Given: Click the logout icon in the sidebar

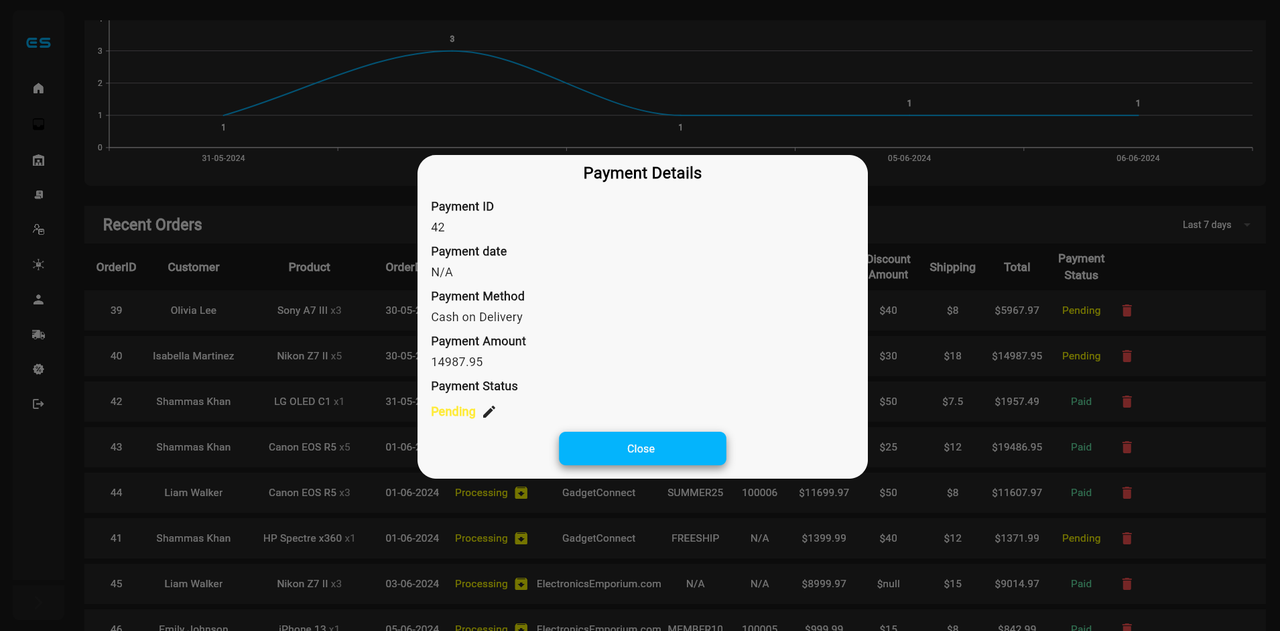Looking at the screenshot, I should pos(38,403).
